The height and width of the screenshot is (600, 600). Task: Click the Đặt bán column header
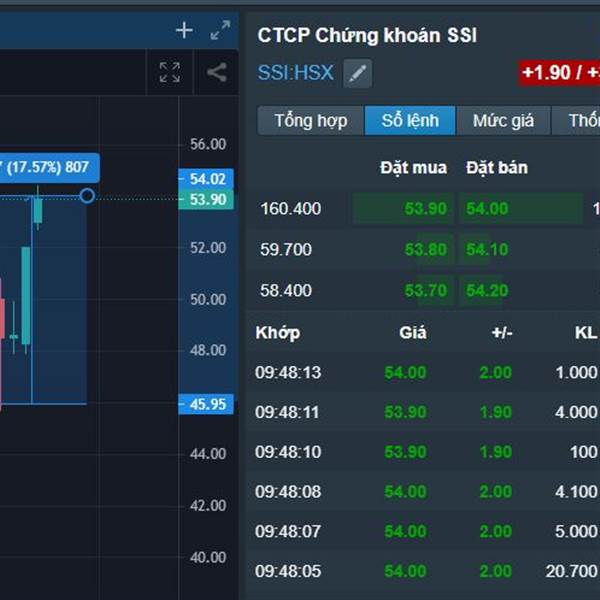pos(497,168)
